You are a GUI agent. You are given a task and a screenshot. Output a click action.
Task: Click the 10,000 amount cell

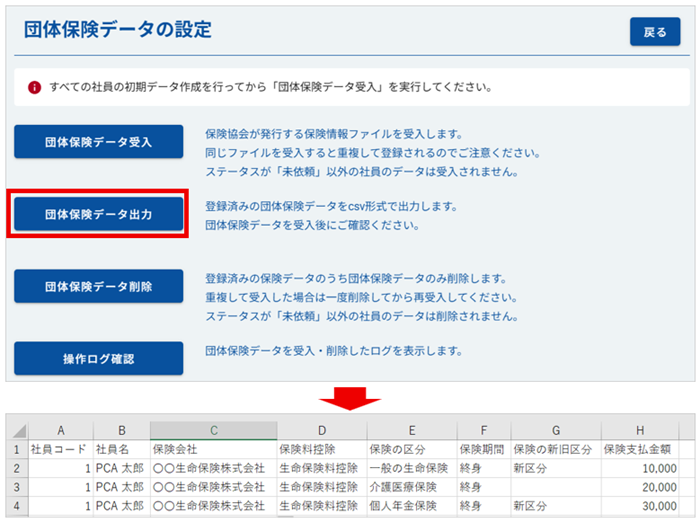(x=640, y=468)
